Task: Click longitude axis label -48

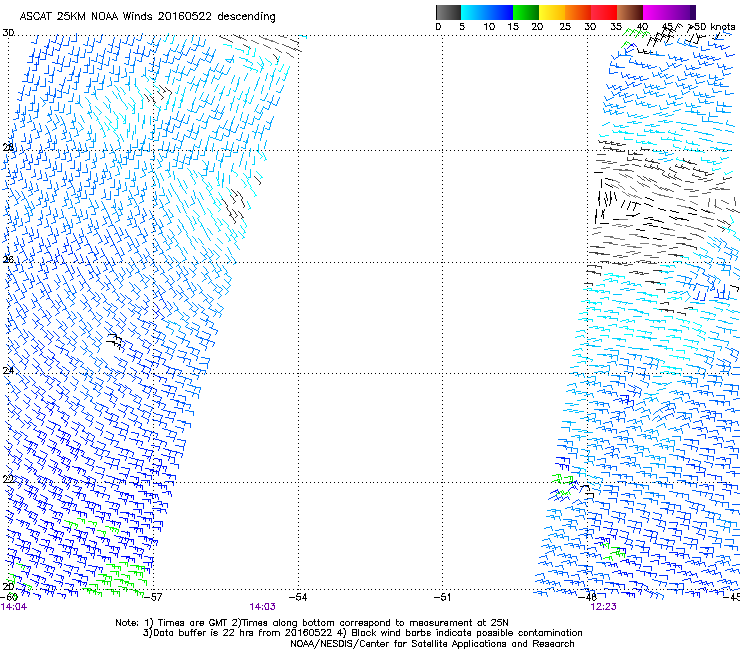Action: coord(587,597)
